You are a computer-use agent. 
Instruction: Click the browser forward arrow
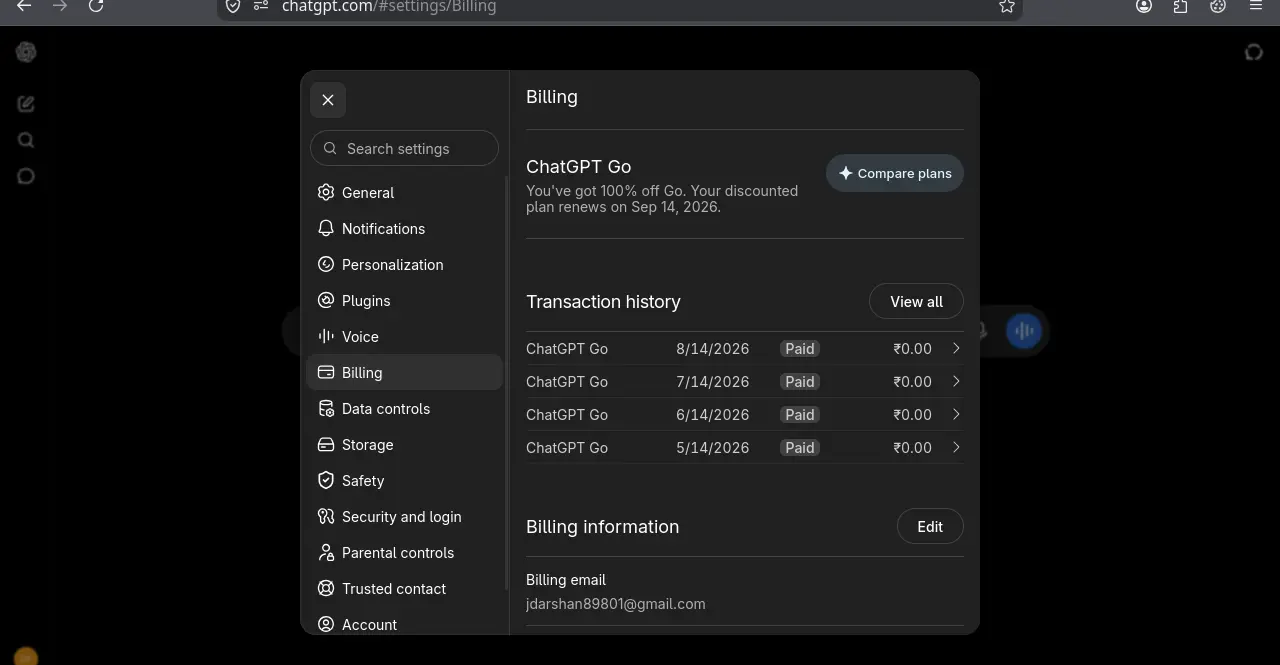[60, 6]
